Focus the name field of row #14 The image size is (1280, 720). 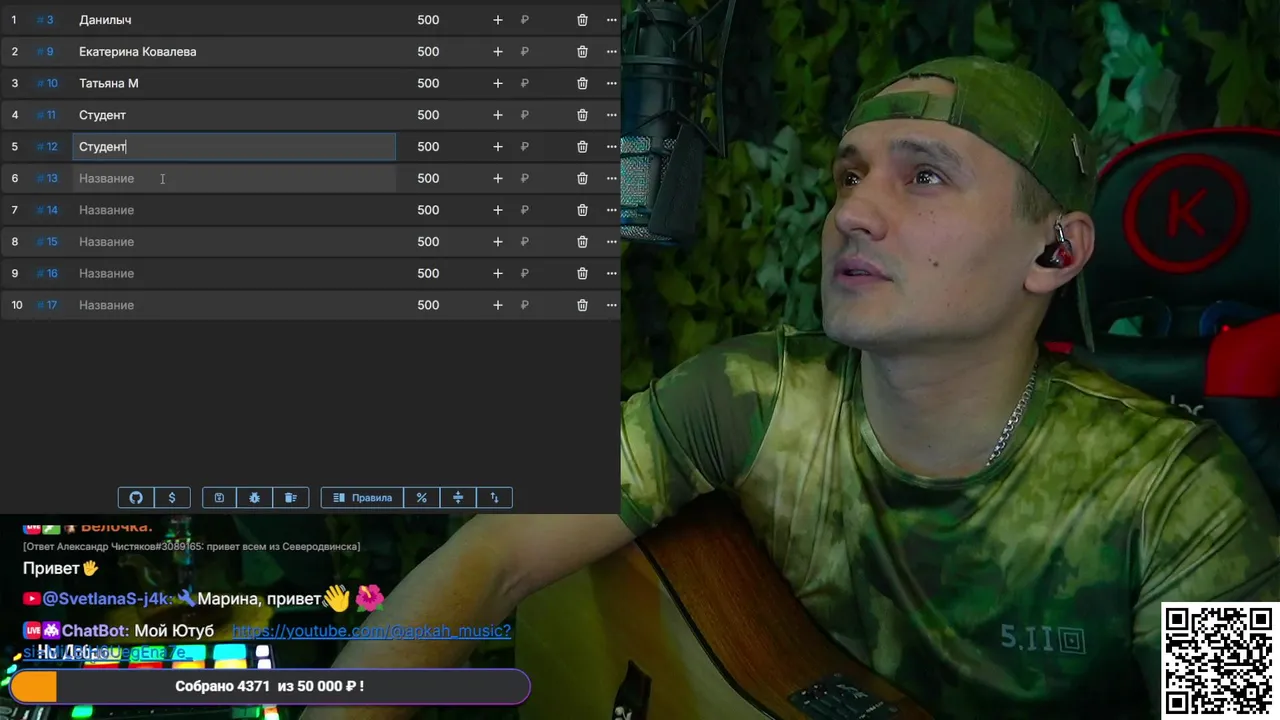coord(234,210)
